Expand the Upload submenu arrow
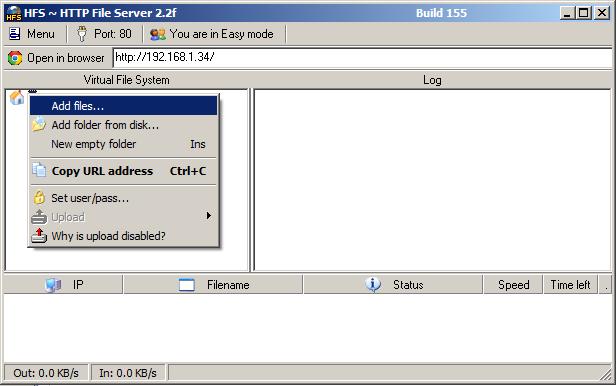 209,216
